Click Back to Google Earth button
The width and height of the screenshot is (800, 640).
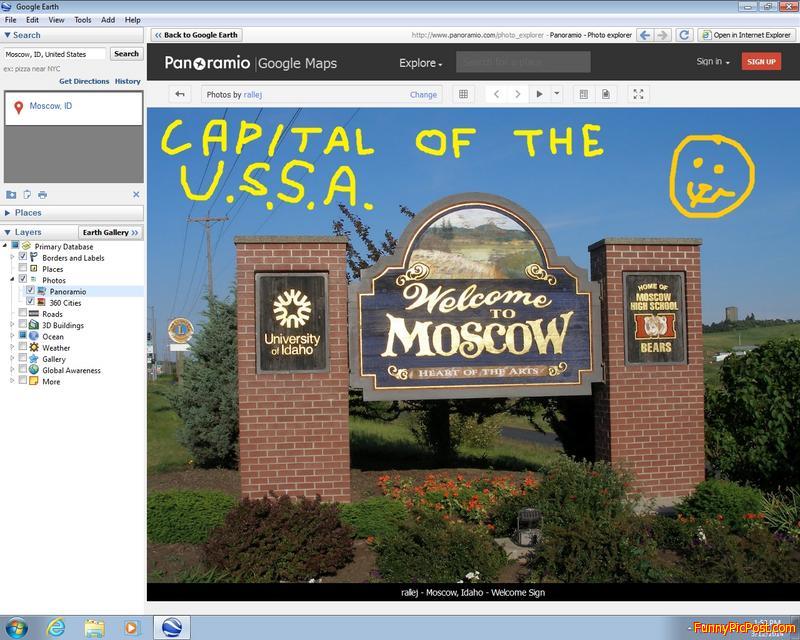(x=196, y=35)
